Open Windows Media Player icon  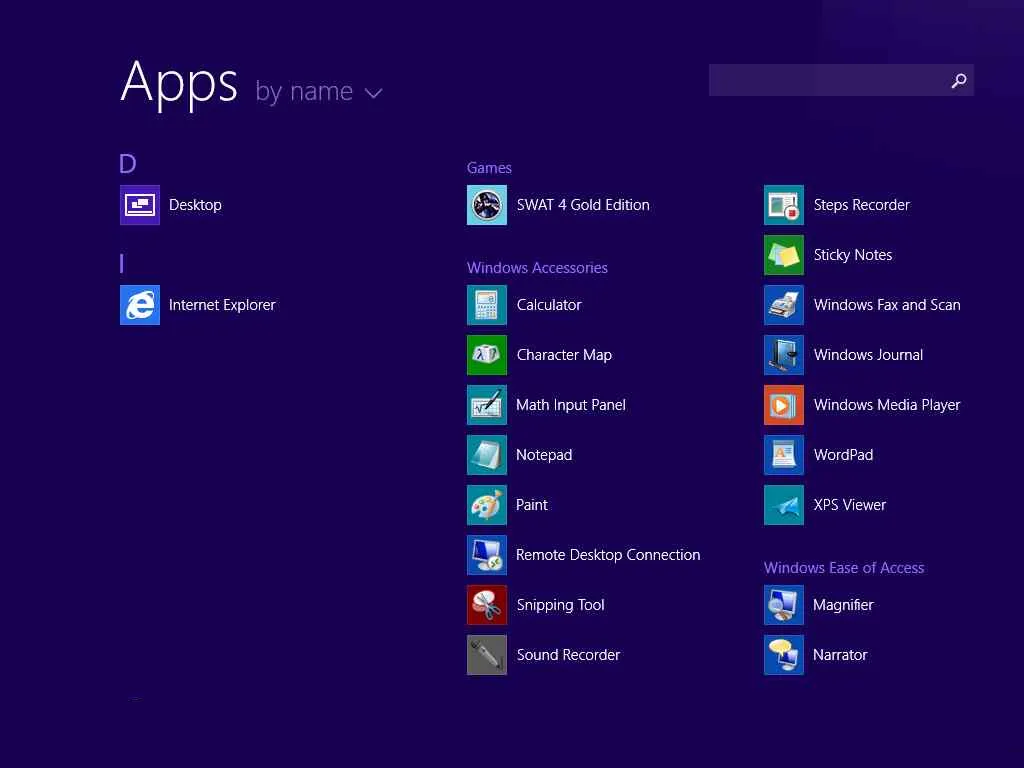[784, 405]
